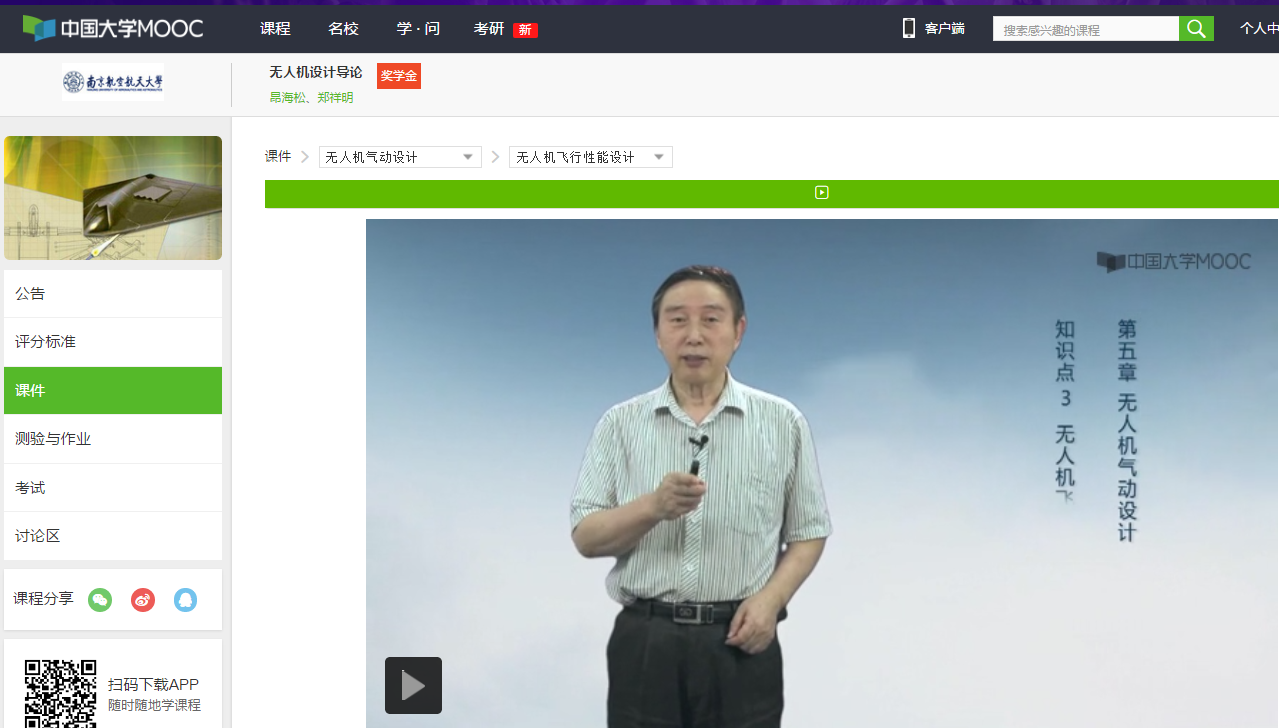Share course via QQ icon

coord(185,600)
